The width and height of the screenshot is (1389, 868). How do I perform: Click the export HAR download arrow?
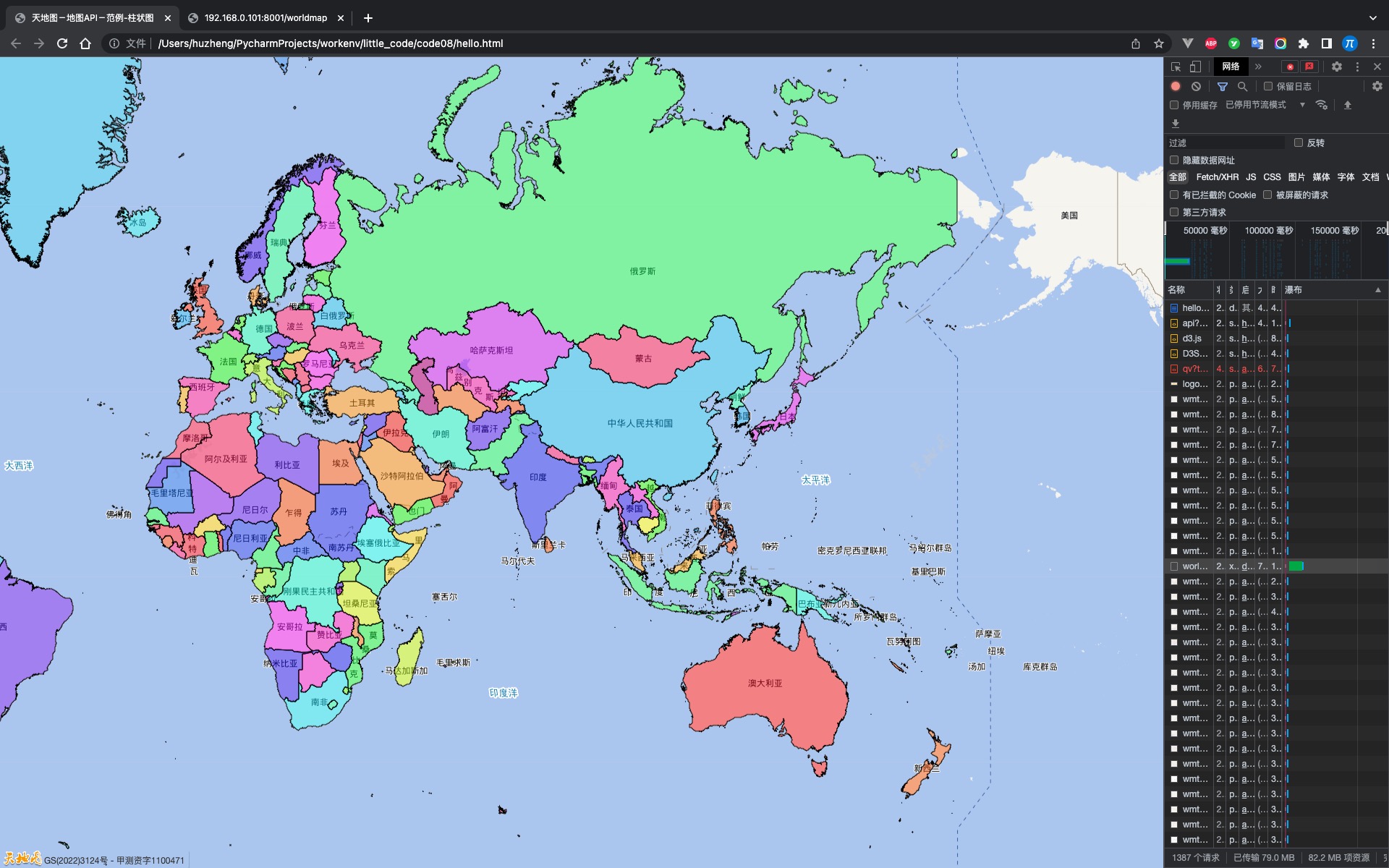click(1176, 124)
